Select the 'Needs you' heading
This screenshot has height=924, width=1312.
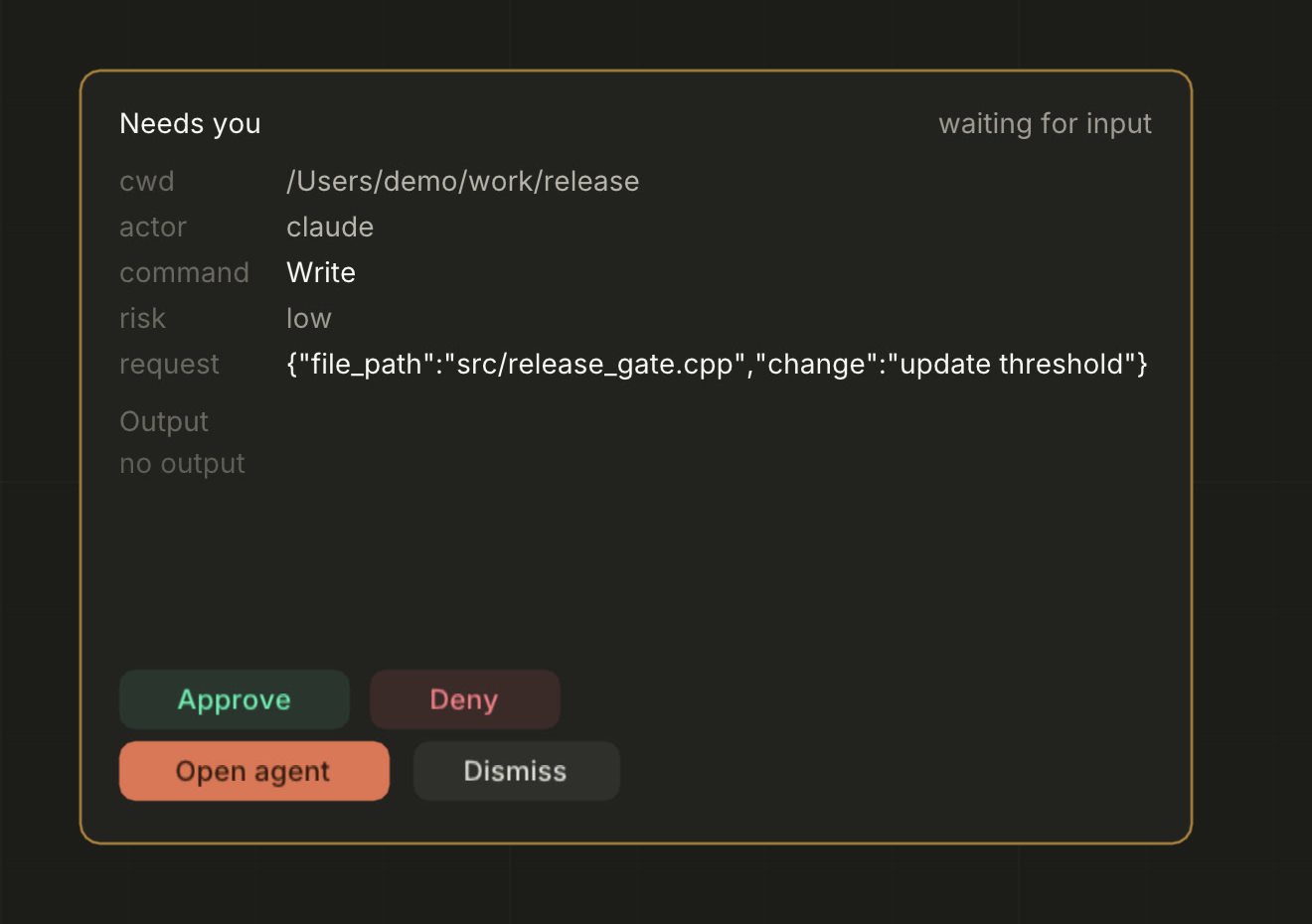(190, 123)
